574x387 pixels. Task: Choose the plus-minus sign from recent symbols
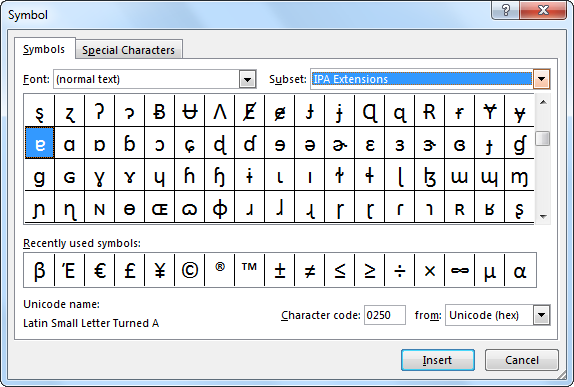280,270
